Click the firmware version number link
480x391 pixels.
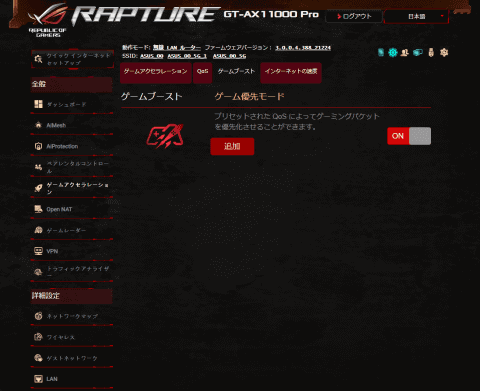click(x=303, y=48)
